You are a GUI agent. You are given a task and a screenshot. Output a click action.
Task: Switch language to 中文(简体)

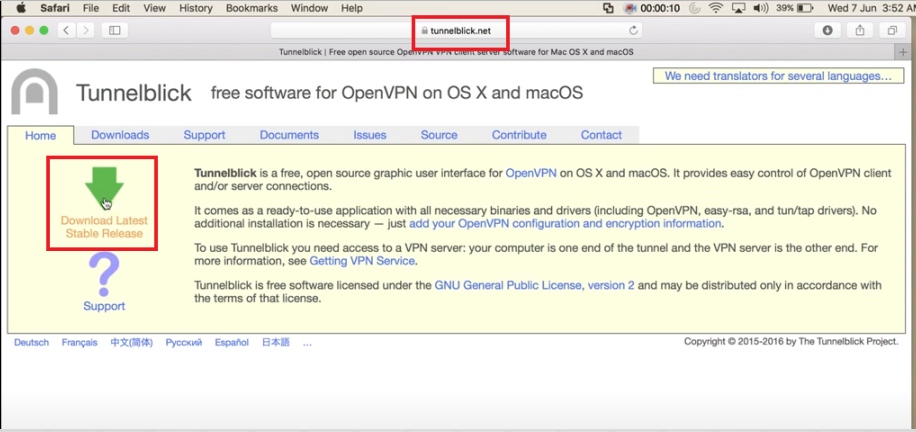pyautogui.click(x=131, y=343)
